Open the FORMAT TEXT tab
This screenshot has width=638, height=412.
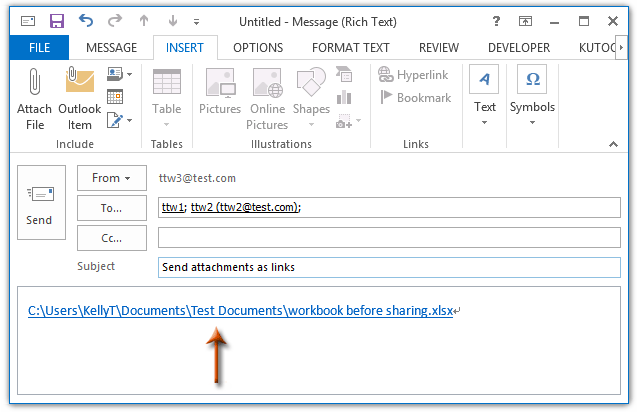point(351,48)
